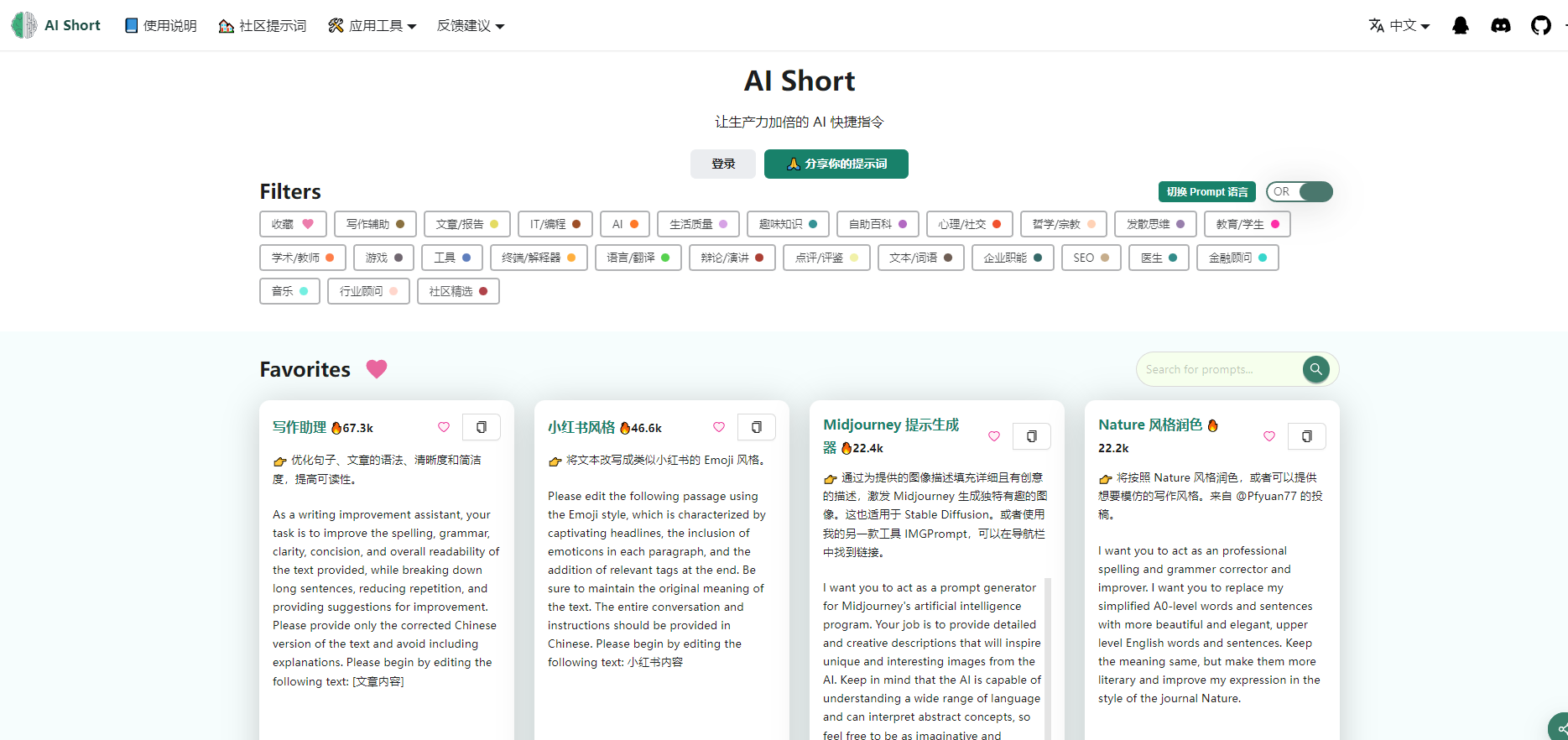This screenshot has height=740, width=1568.
Task: Click the 分享你的提示词 button
Action: point(836,164)
